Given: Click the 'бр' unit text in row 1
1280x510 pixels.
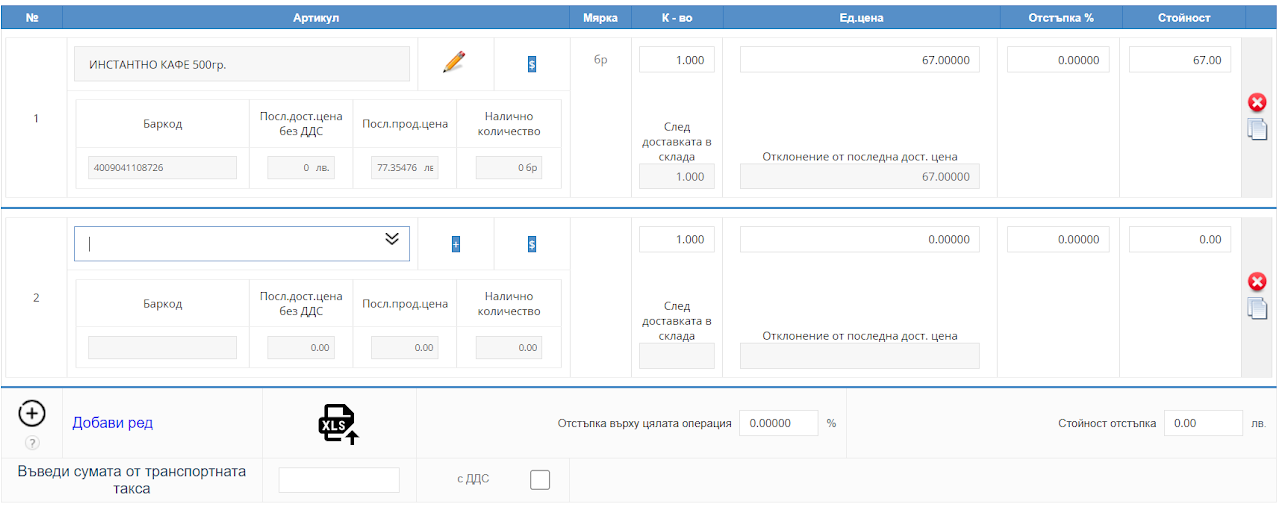Looking at the screenshot, I should [x=601, y=60].
